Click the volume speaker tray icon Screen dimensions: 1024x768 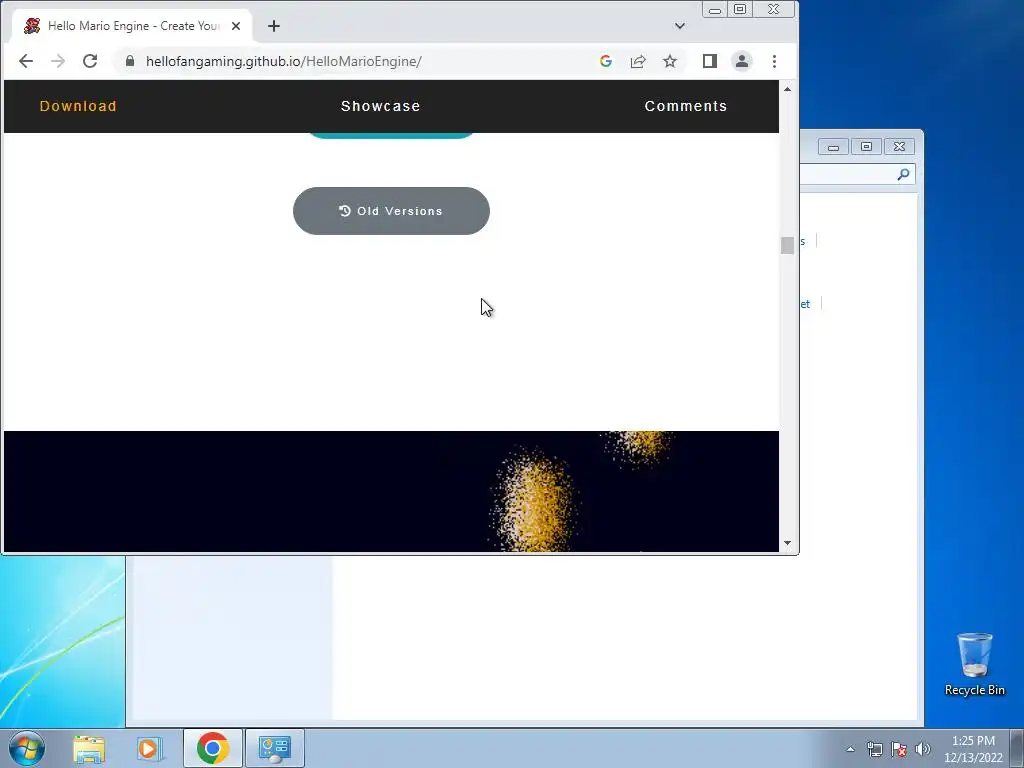(923, 749)
